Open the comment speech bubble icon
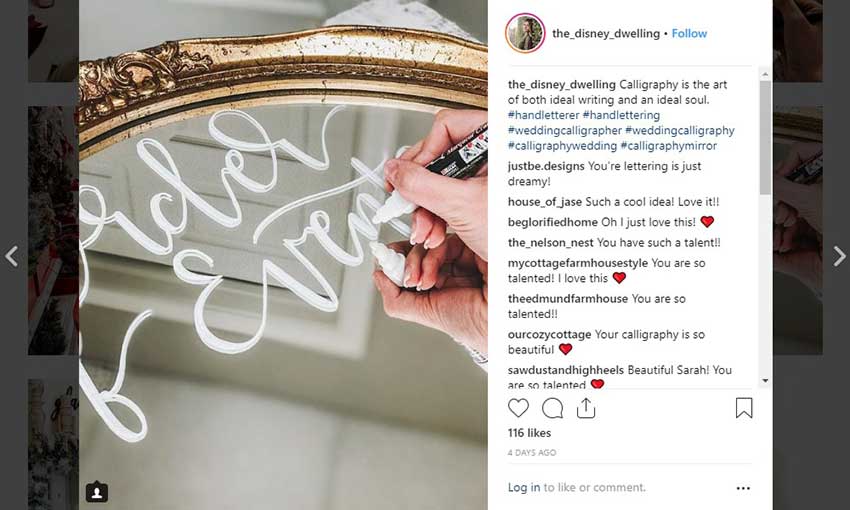This screenshot has height=510, width=850. coord(552,408)
